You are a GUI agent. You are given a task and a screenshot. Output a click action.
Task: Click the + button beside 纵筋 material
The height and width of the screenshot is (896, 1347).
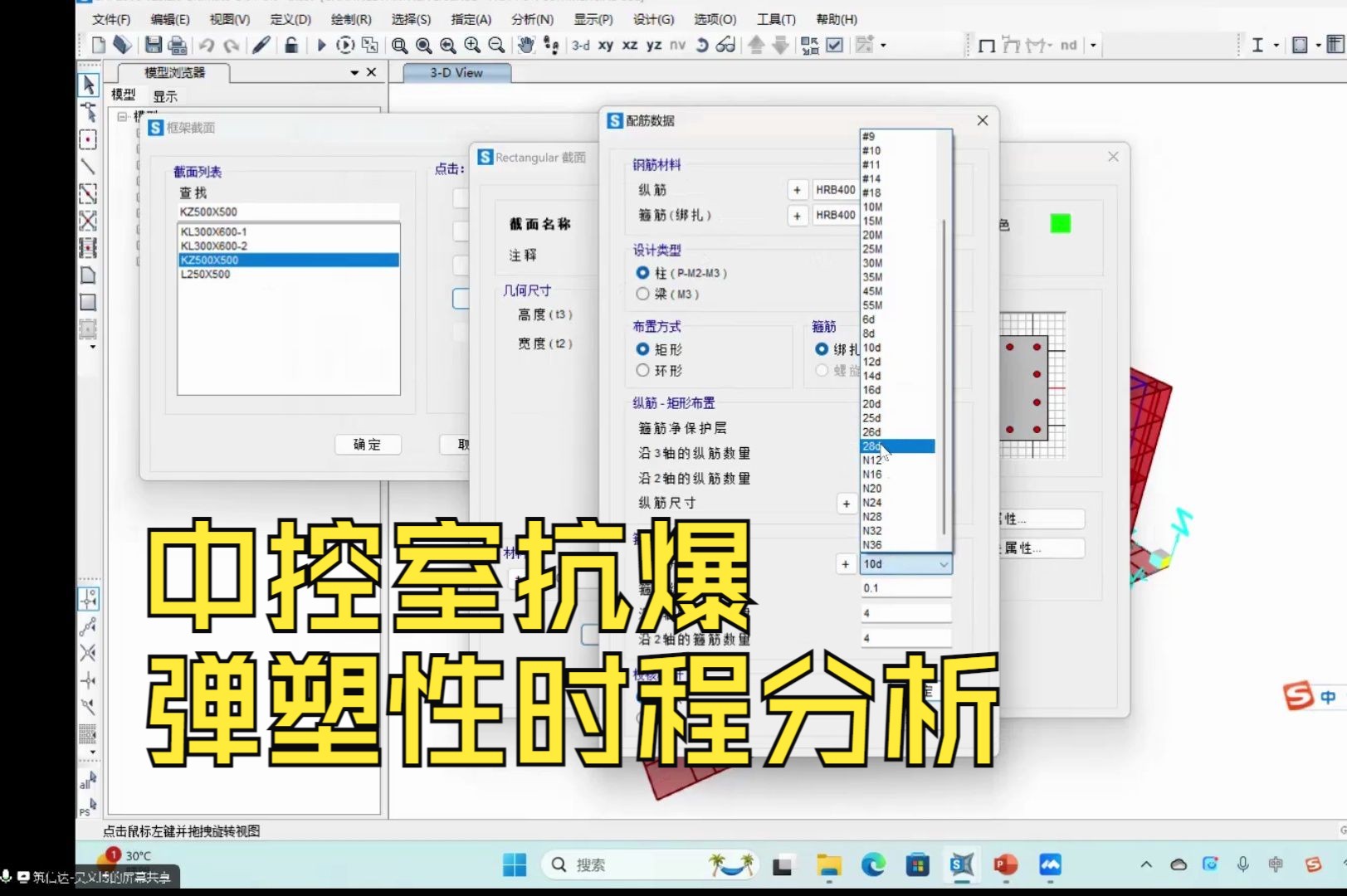click(797, 190)
